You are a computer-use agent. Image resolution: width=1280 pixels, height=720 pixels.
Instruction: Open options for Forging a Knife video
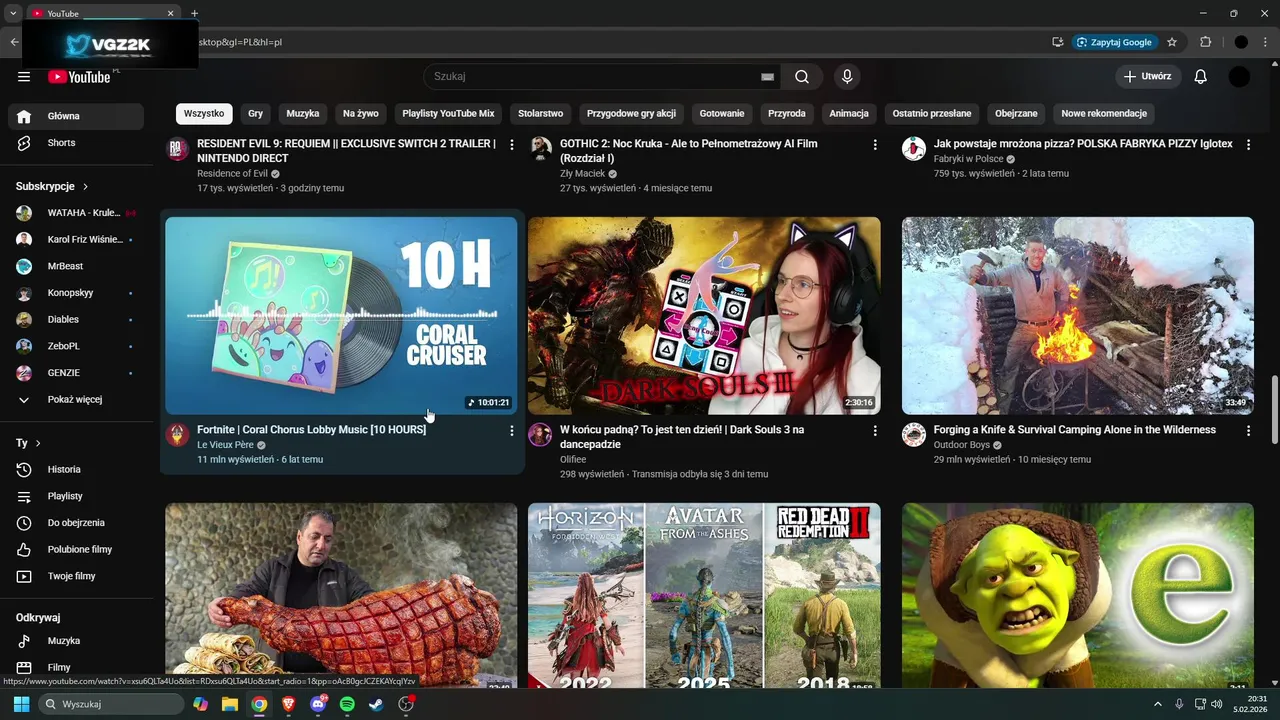(x=1248, y=431)
